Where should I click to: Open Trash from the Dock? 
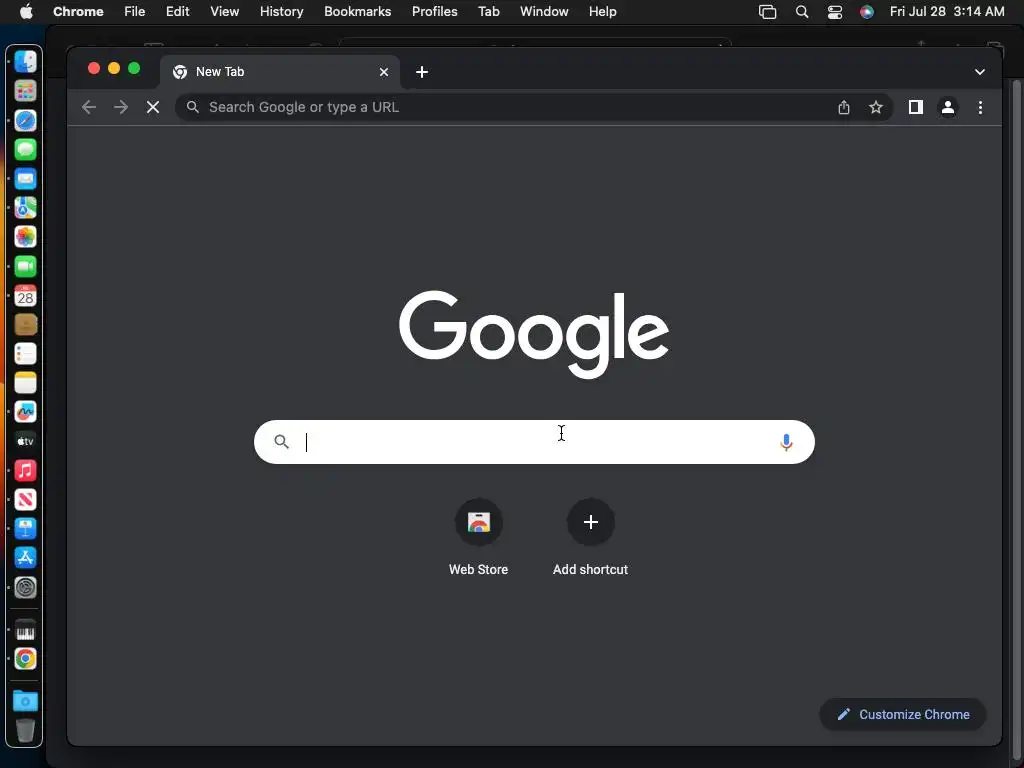(25, 730)
